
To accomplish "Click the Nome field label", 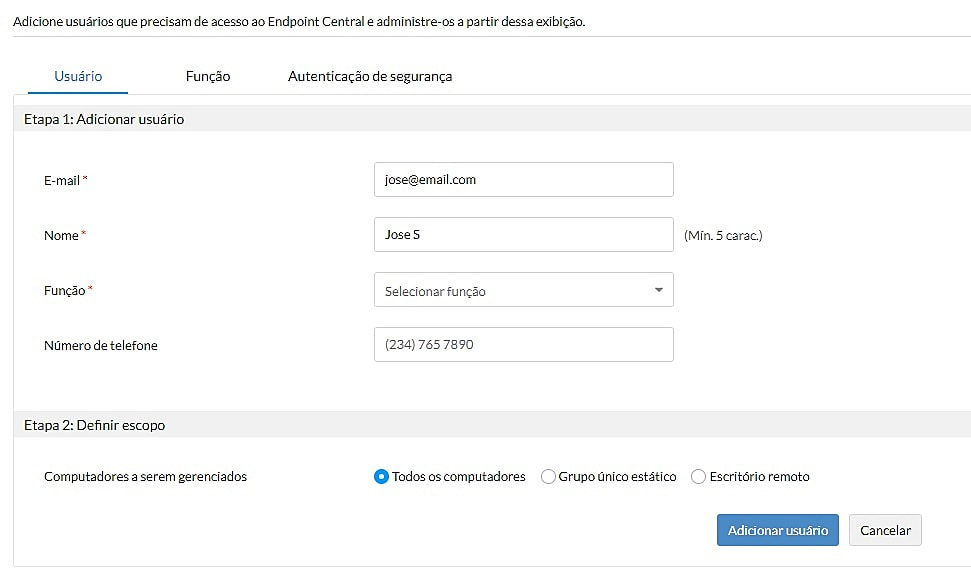I will tap(61, 235).
